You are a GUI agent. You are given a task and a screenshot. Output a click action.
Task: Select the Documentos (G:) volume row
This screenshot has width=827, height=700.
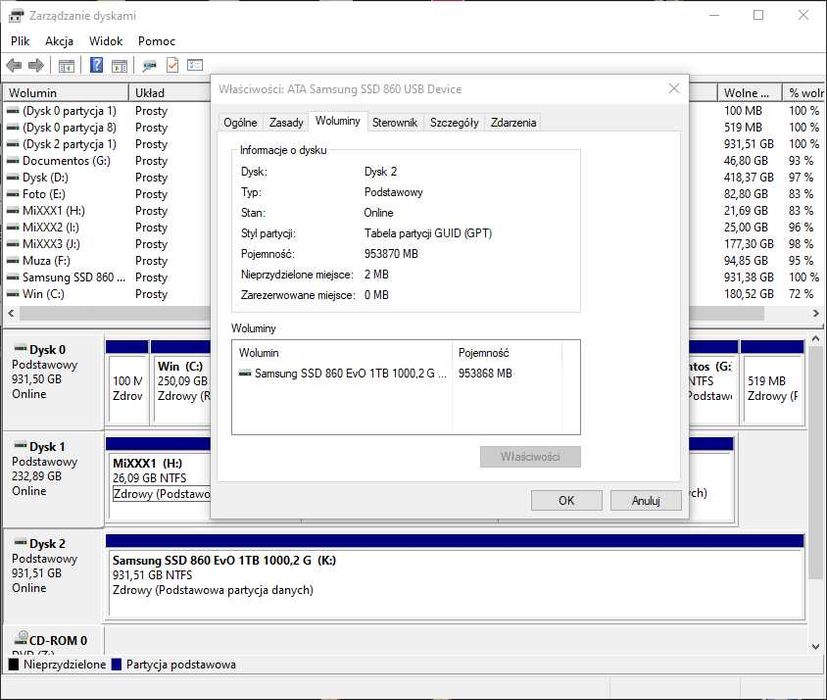66,161
